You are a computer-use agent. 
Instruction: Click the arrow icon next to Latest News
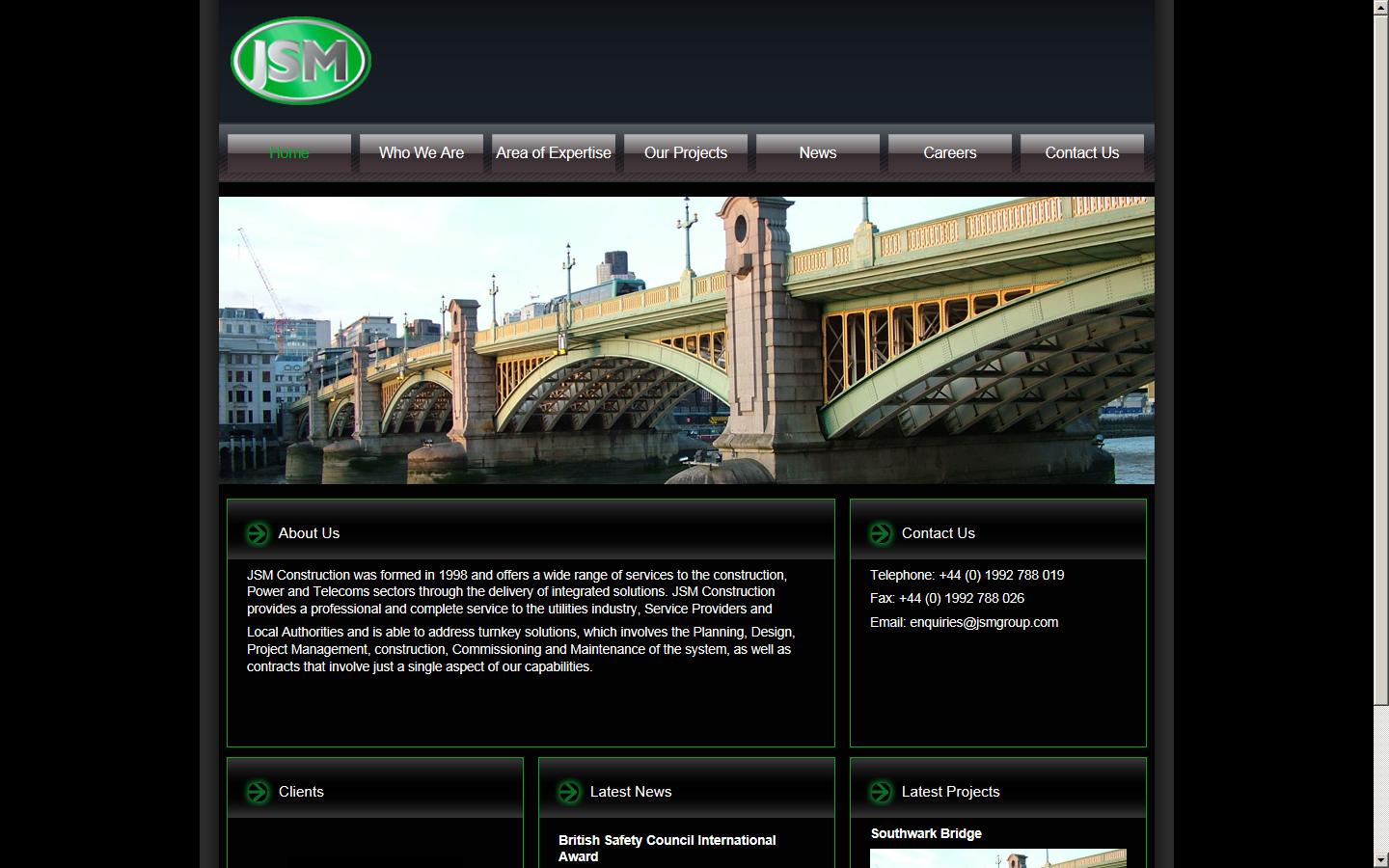coord(568,791)
